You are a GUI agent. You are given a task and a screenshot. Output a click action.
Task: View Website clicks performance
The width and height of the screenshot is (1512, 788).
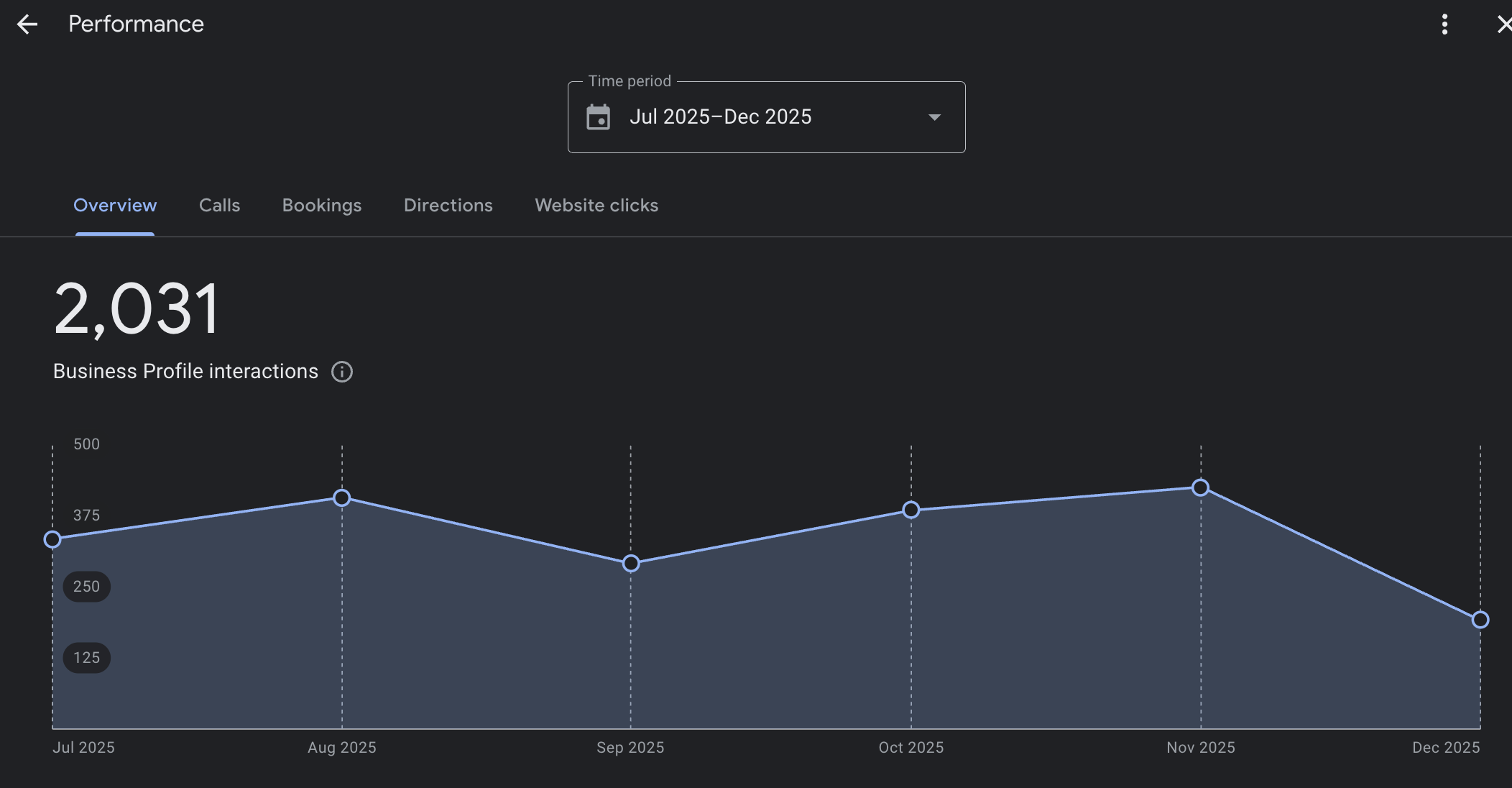[x=596, y=206]
